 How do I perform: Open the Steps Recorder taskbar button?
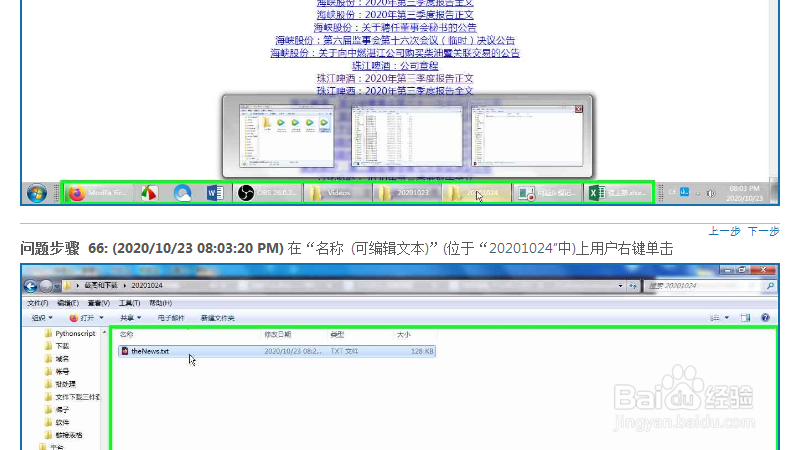547,193
